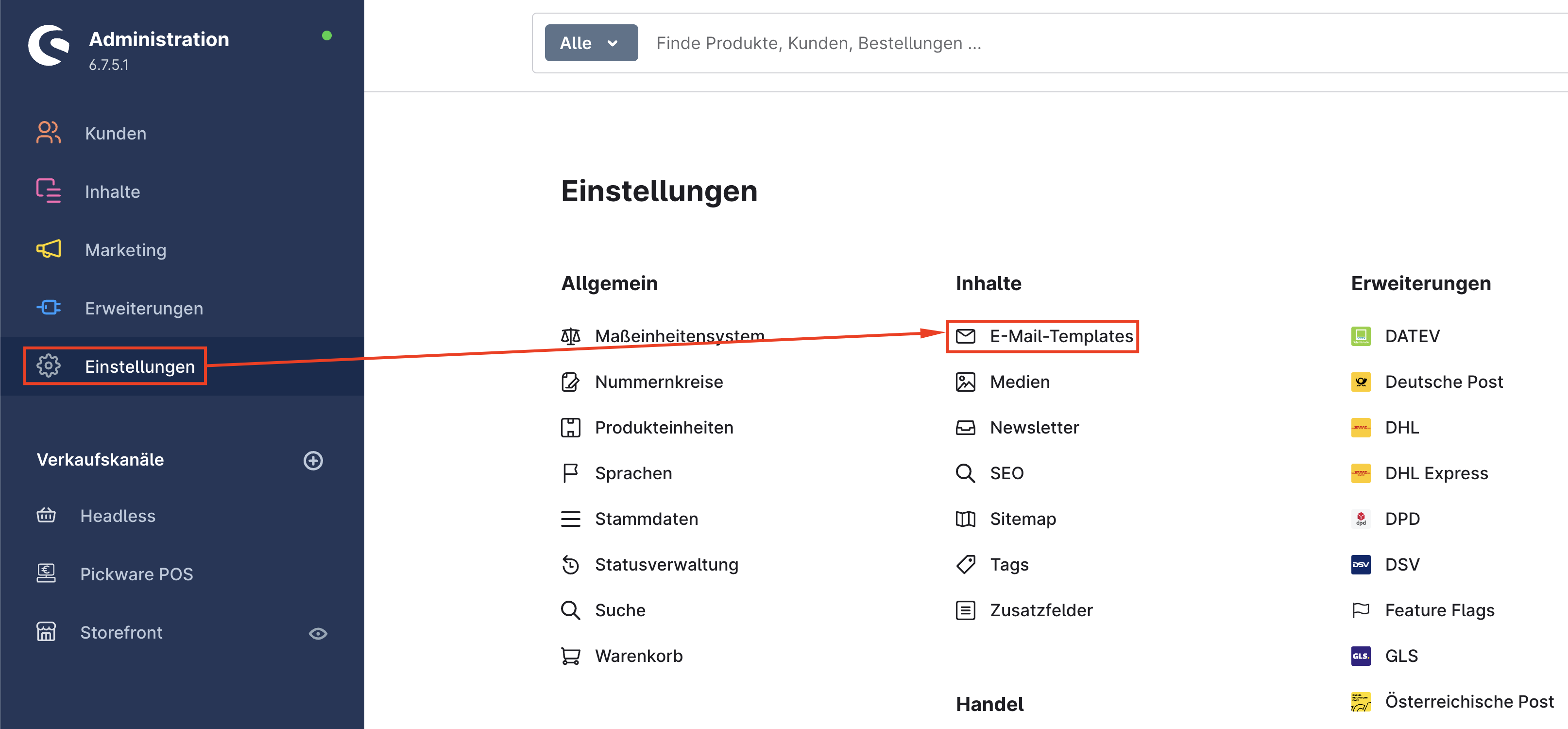This screenshot has height=729, width=1568.
Task: Open the Alle search filter dropdown
Action: (x=591, y=43)
